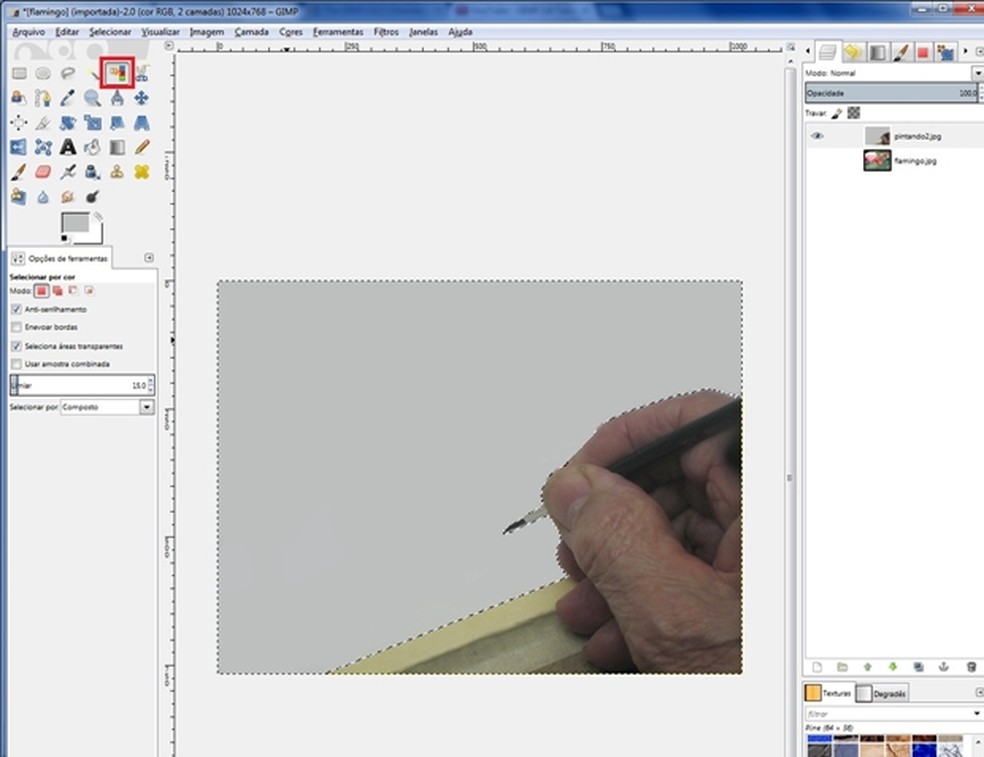Select the Rotate tool
The height and width of the screenshot is (757, 984).
(x=68, y=122)
